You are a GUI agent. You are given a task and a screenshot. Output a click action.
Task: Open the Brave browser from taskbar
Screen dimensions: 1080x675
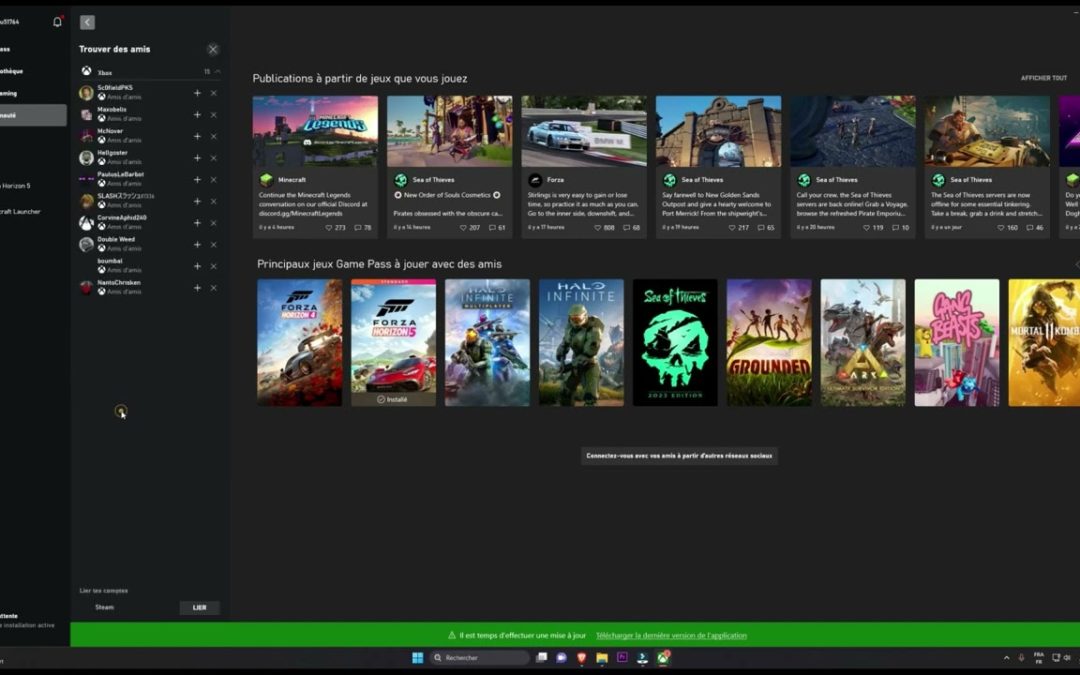coord(581,658)
